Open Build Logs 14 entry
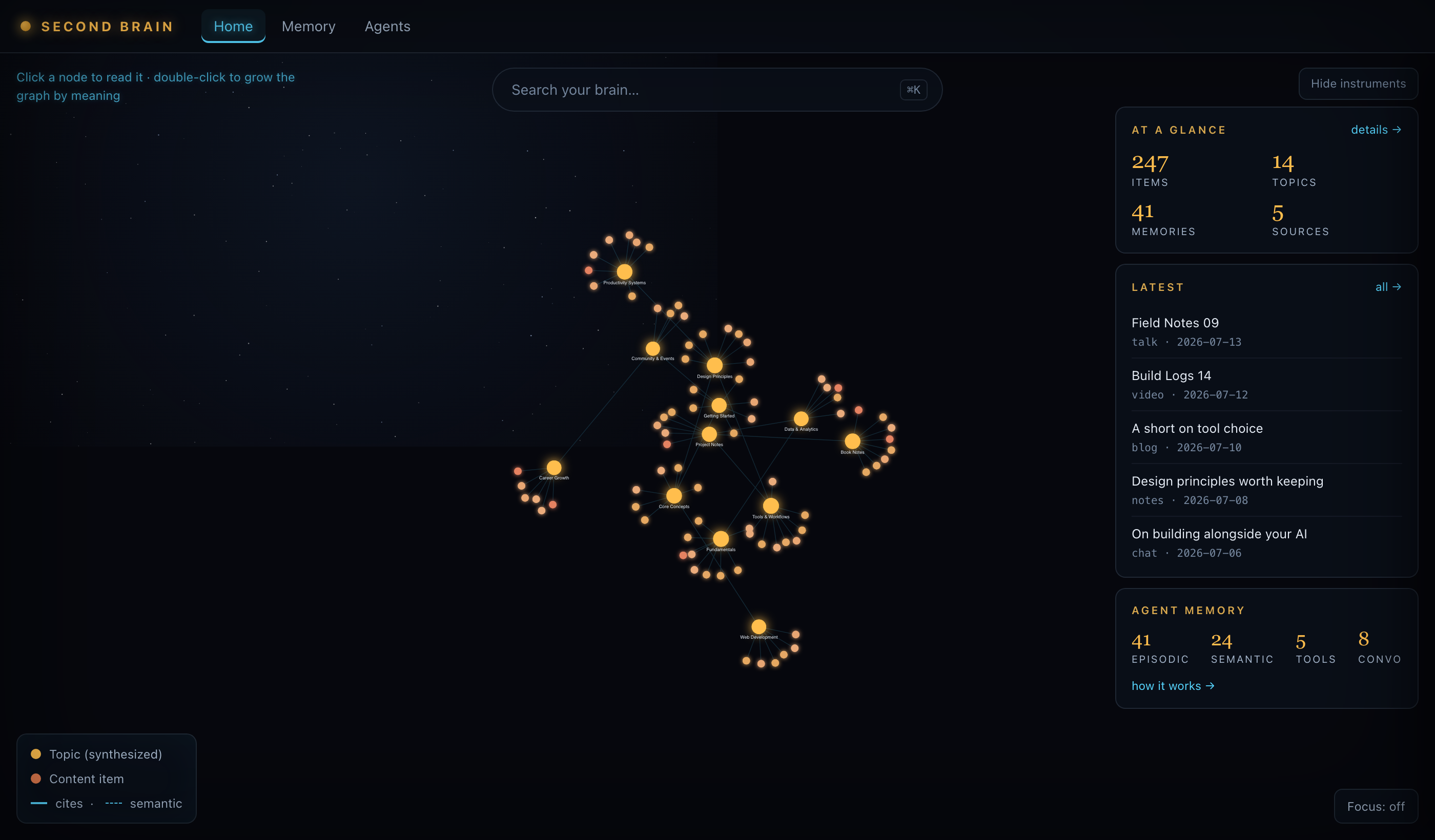 coord(1266,385)
